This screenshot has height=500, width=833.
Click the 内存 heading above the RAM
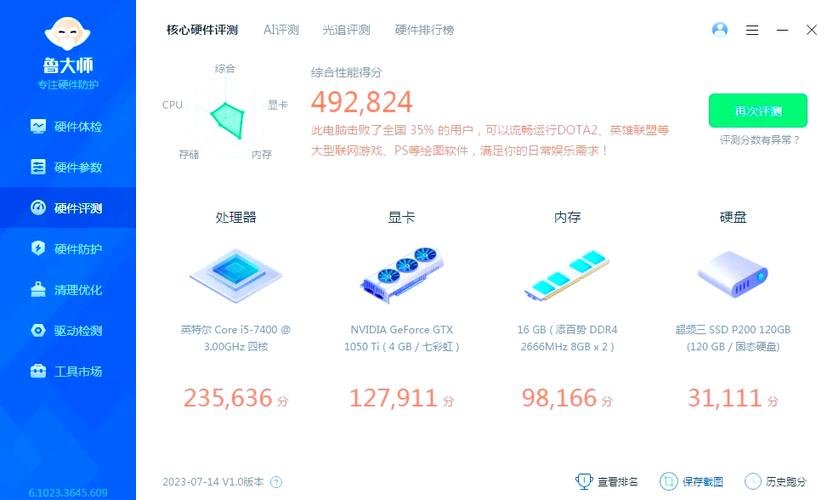(567, 217)
